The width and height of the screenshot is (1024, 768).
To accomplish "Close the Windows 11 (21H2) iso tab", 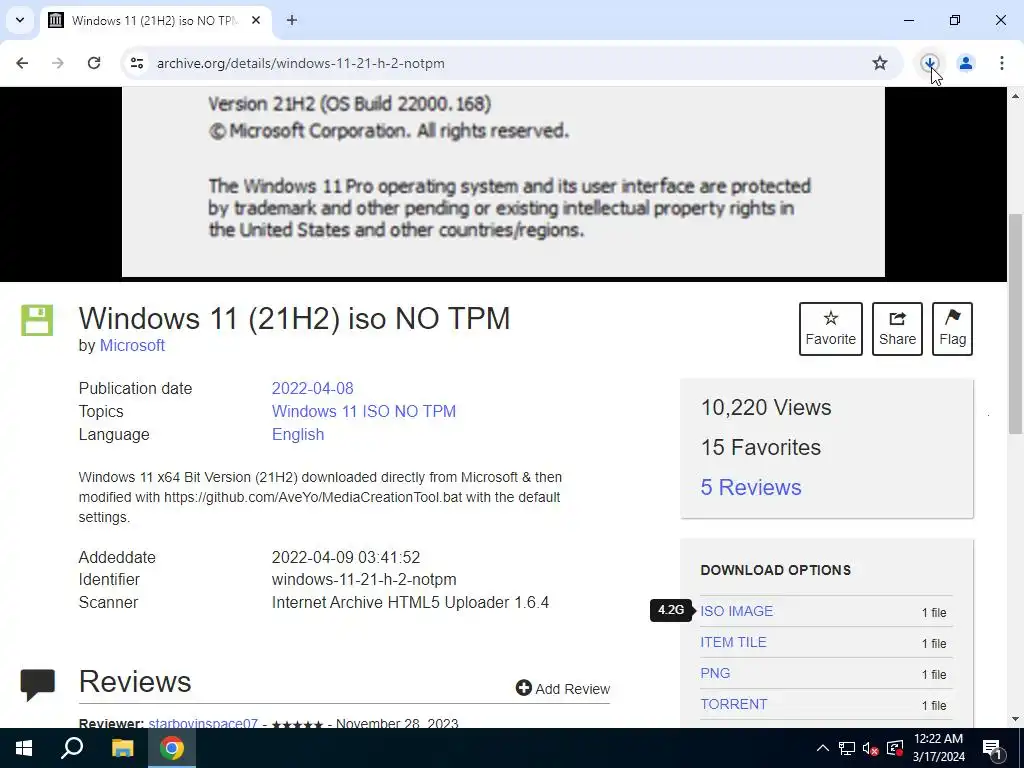I will (x=256, y=20).
